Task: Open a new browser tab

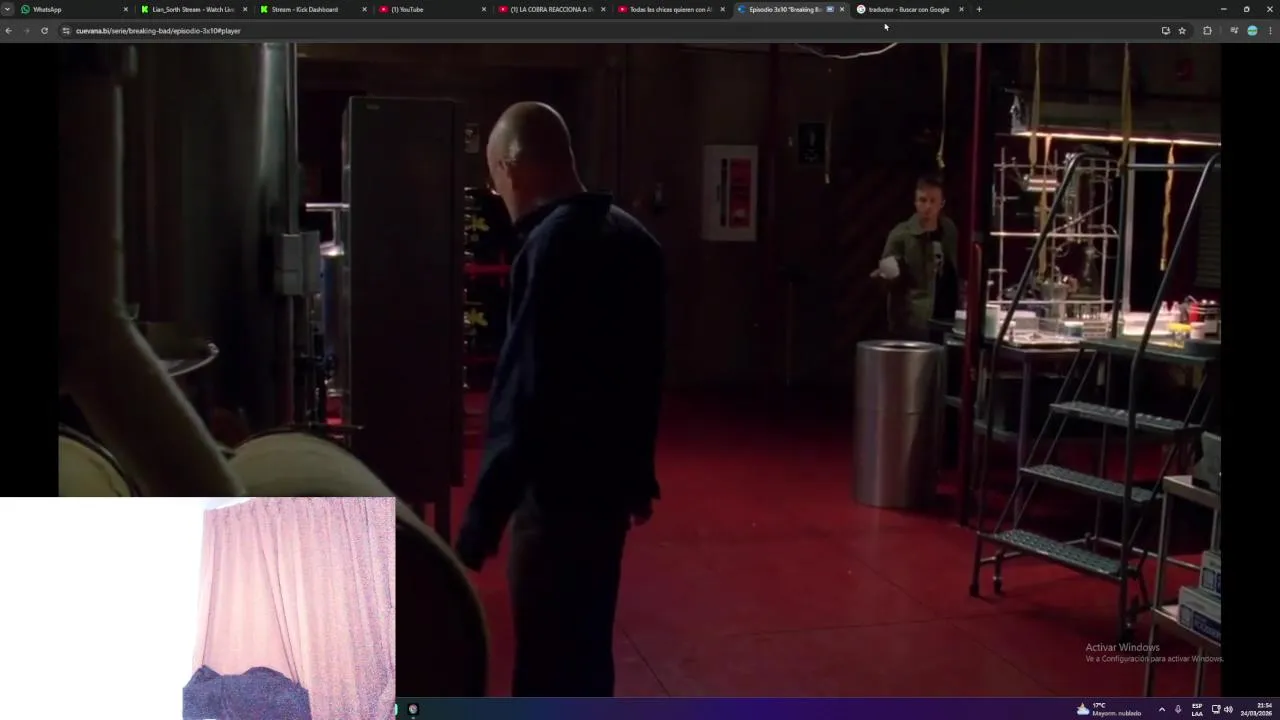Action: (979, 9)
